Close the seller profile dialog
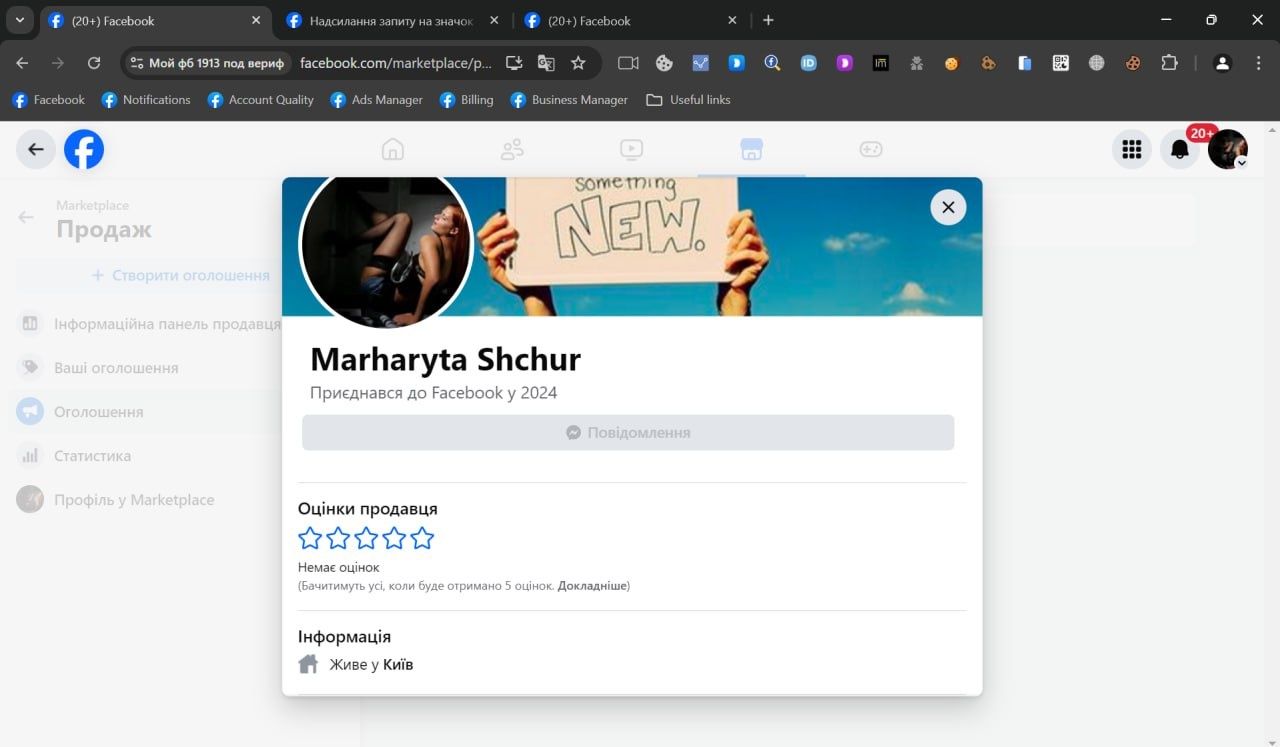This screenshot has height=747, width=1280. 948,207
